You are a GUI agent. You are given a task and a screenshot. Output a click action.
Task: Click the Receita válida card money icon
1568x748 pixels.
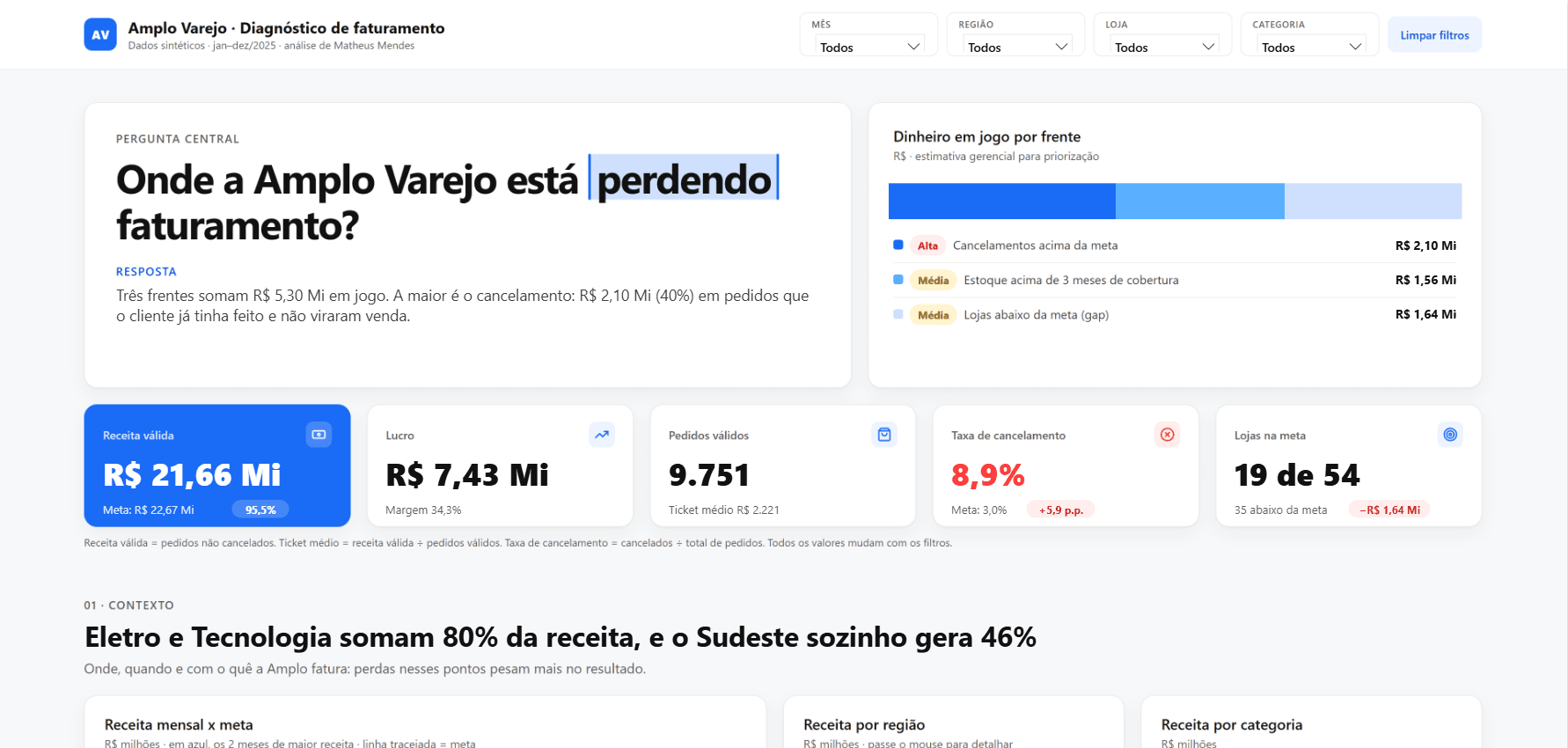tap(319, 435)
